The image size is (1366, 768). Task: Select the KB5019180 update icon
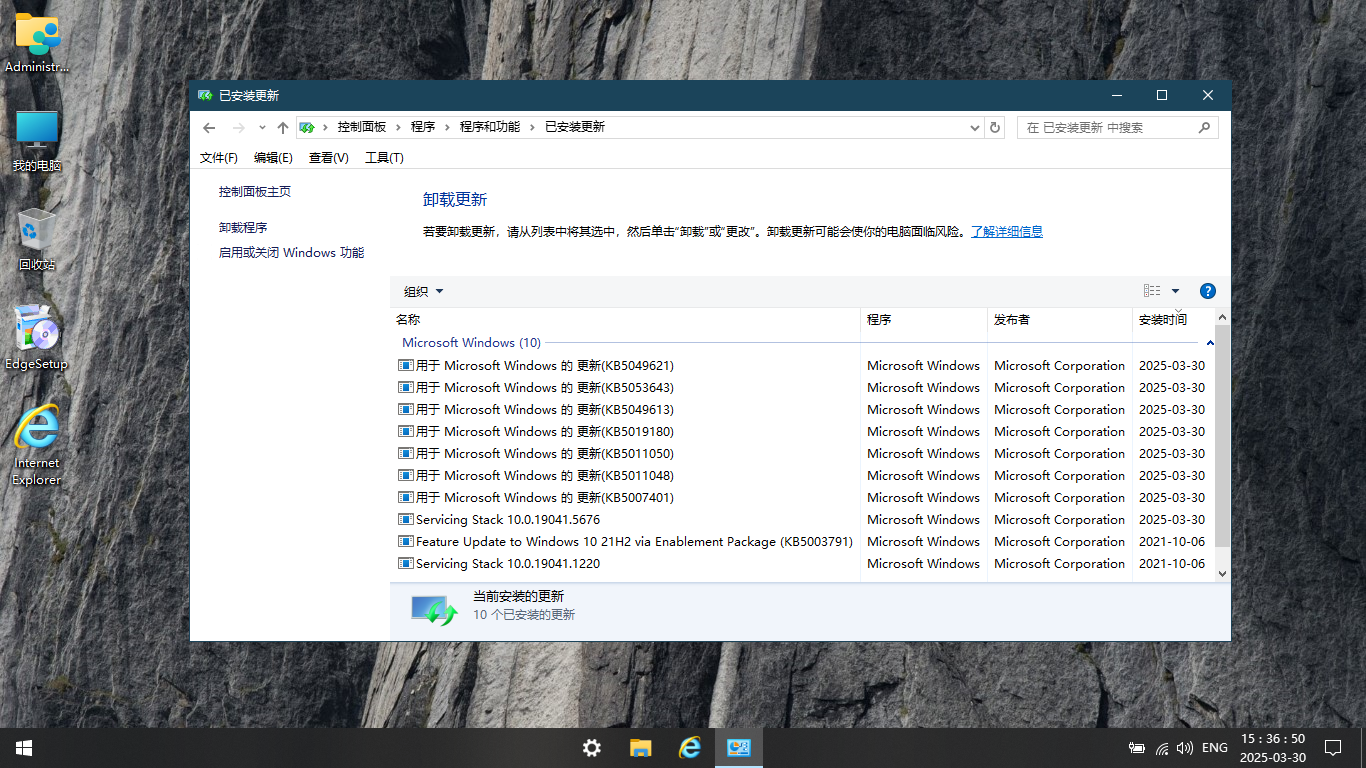click(406, 432)
